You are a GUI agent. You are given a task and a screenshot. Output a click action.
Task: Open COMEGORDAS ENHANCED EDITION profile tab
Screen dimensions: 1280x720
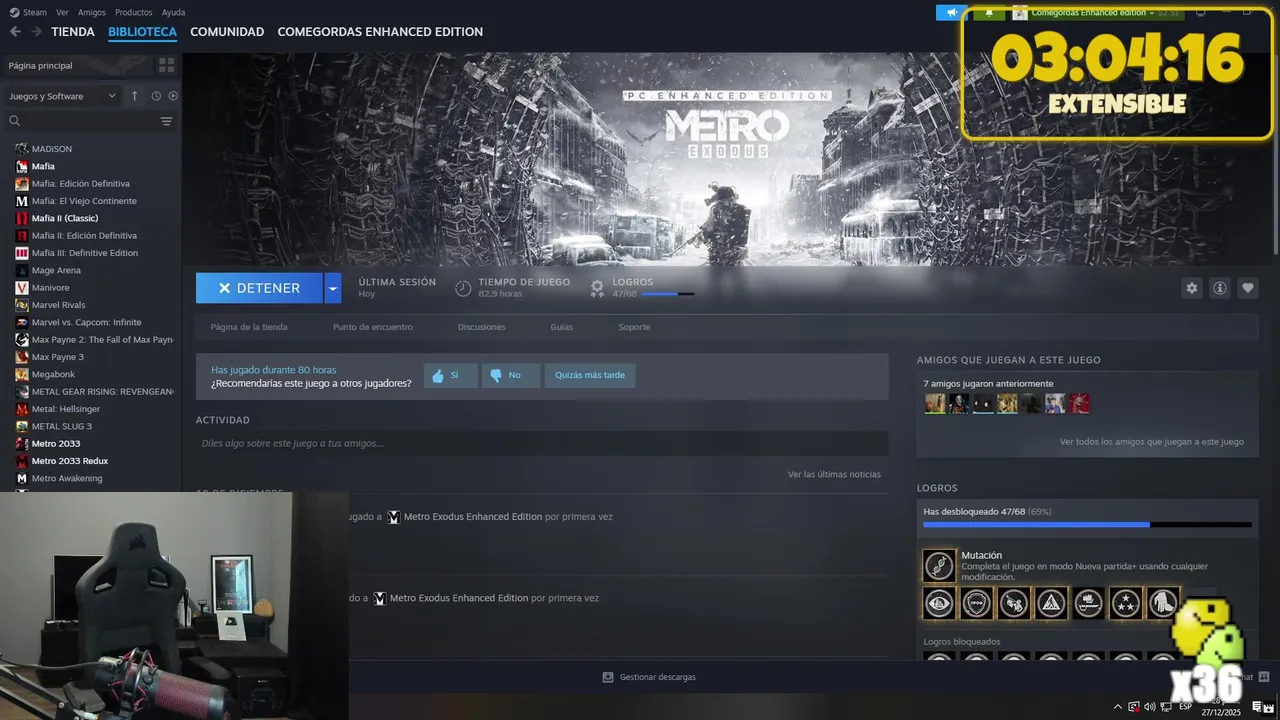pyautogui.click(x=380, y=32)
